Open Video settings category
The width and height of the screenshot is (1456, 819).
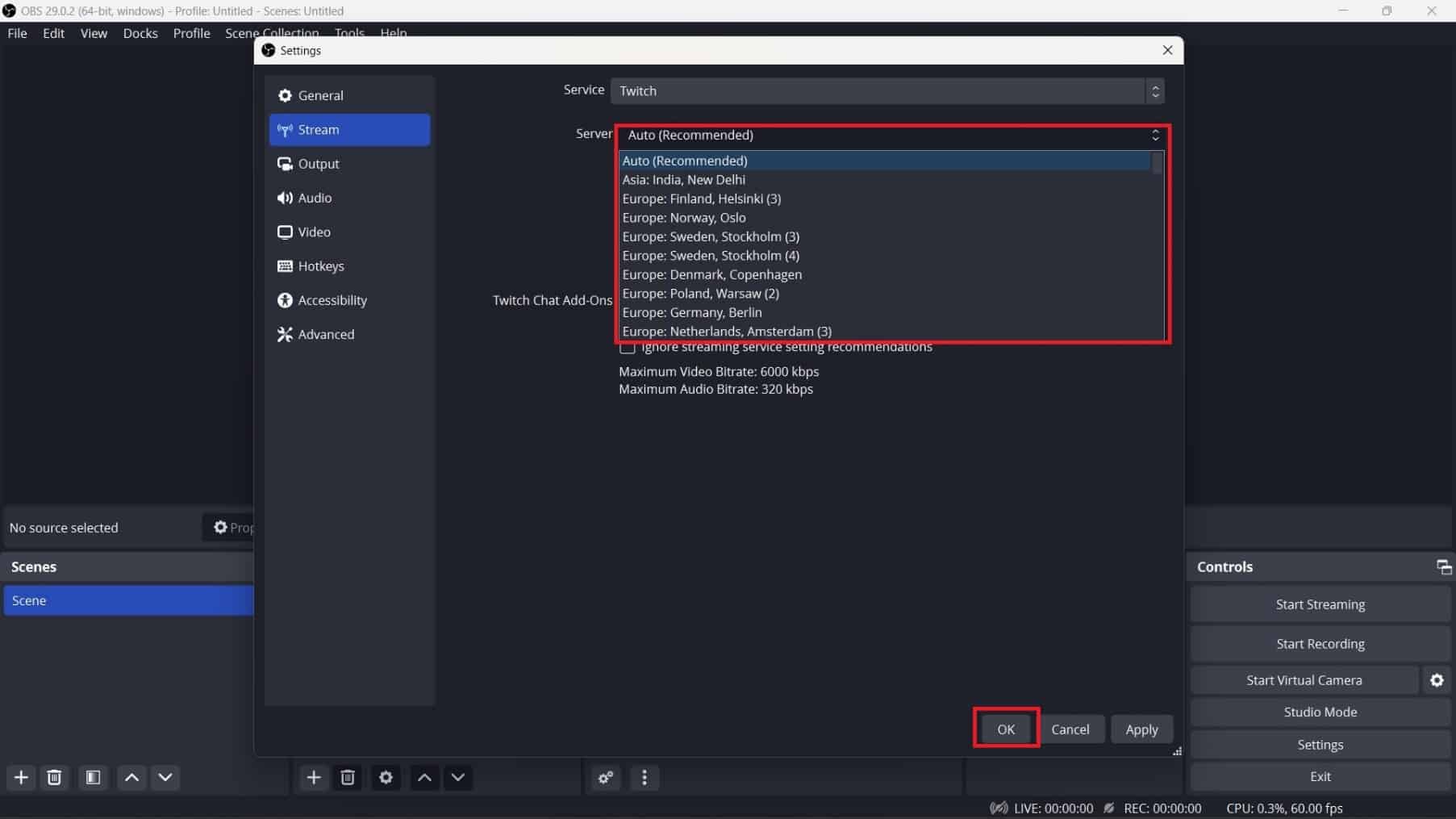[349, 232]
